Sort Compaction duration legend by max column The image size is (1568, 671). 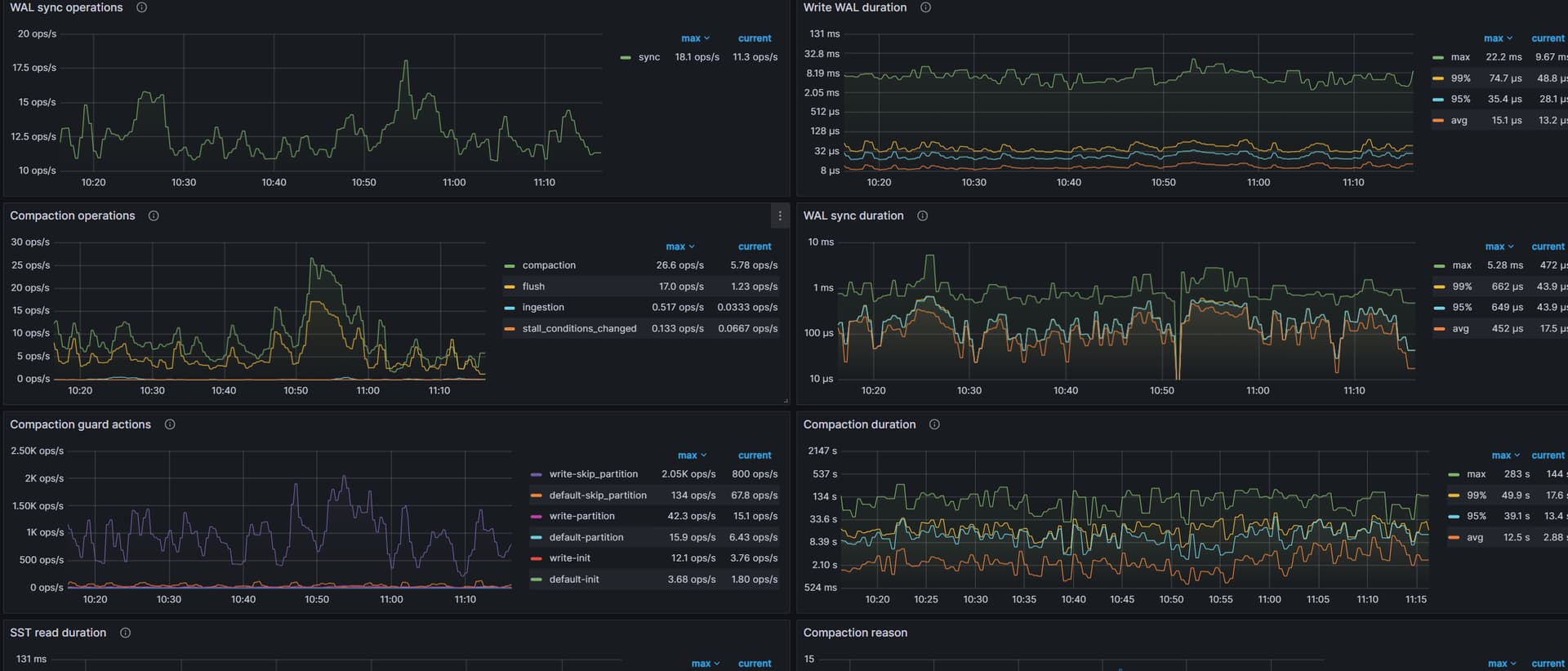1505,455
